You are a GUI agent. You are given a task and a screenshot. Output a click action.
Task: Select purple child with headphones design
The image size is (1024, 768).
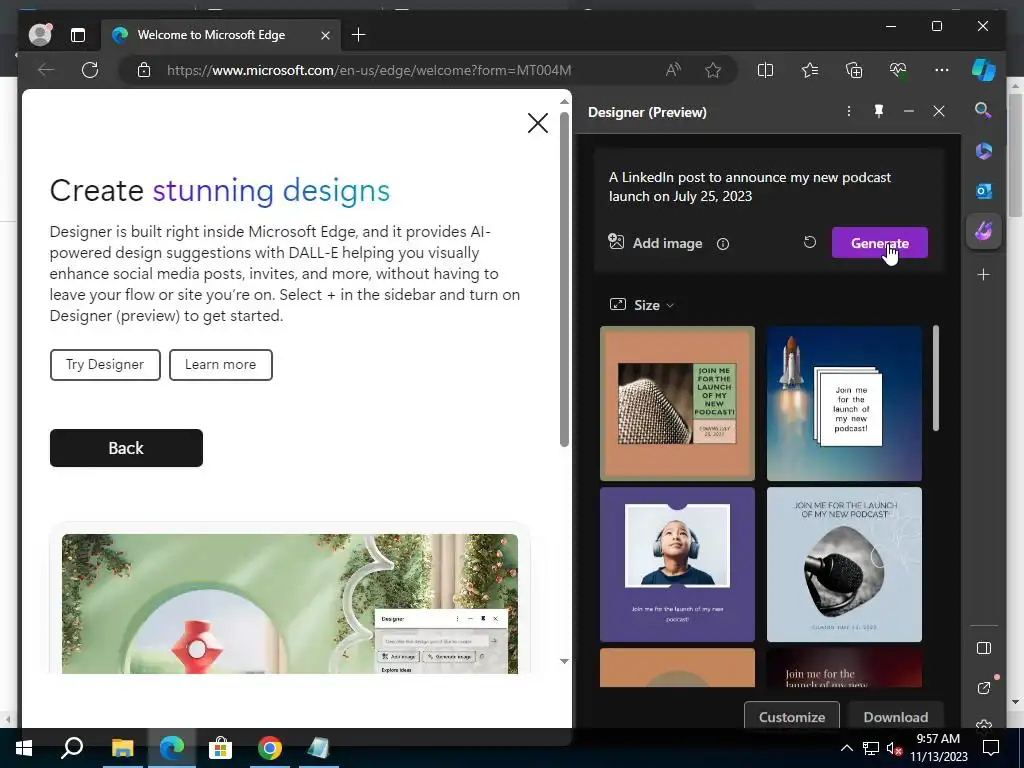tap(677, 564)
